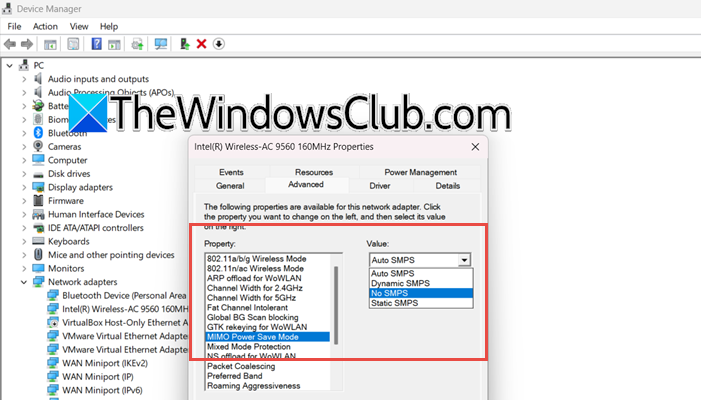The width and height of the screenshot is (701, 400).
Task: Open the Help menu
Action: click(x=109, y=26)
